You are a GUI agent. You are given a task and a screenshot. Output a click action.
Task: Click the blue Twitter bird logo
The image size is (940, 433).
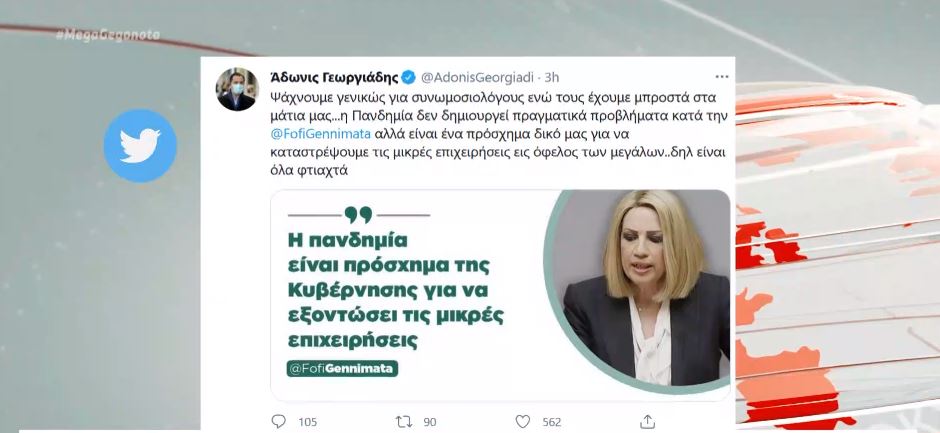pyautogui.click(x=140, y=146)
